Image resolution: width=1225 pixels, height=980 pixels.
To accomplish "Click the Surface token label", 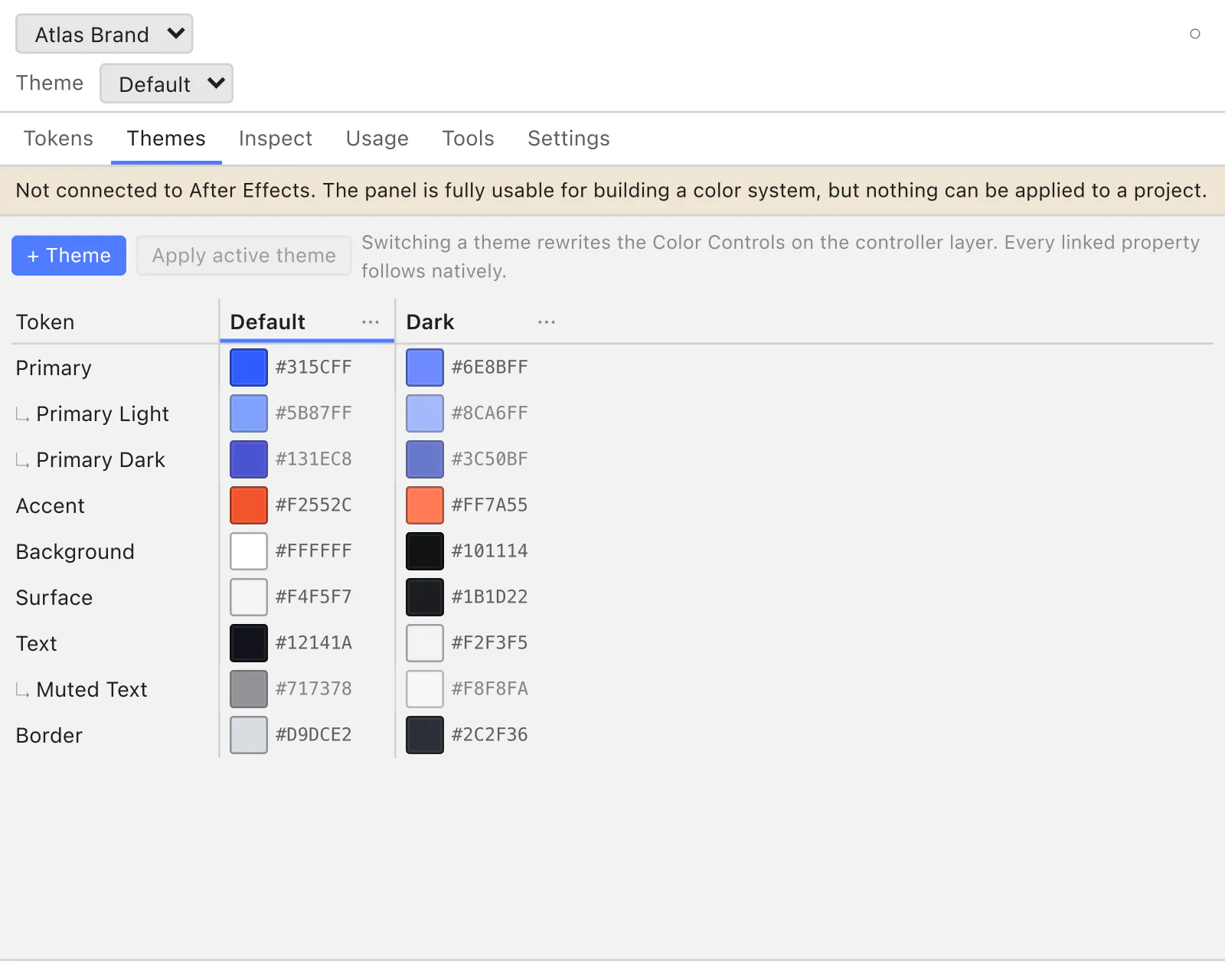I will [x=54, y=598].
